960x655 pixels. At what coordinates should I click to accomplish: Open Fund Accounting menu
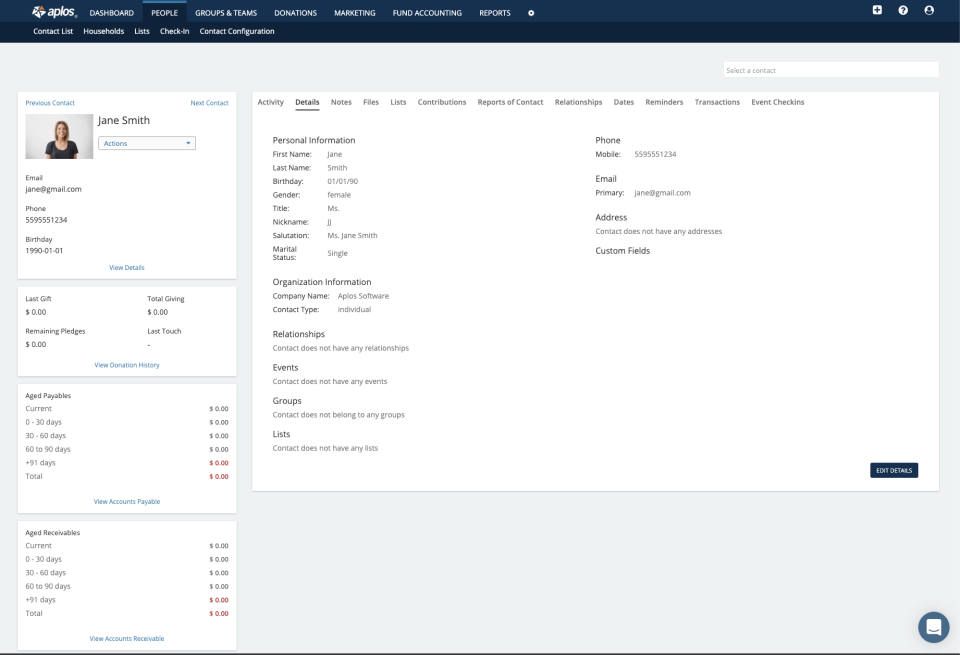427,13
